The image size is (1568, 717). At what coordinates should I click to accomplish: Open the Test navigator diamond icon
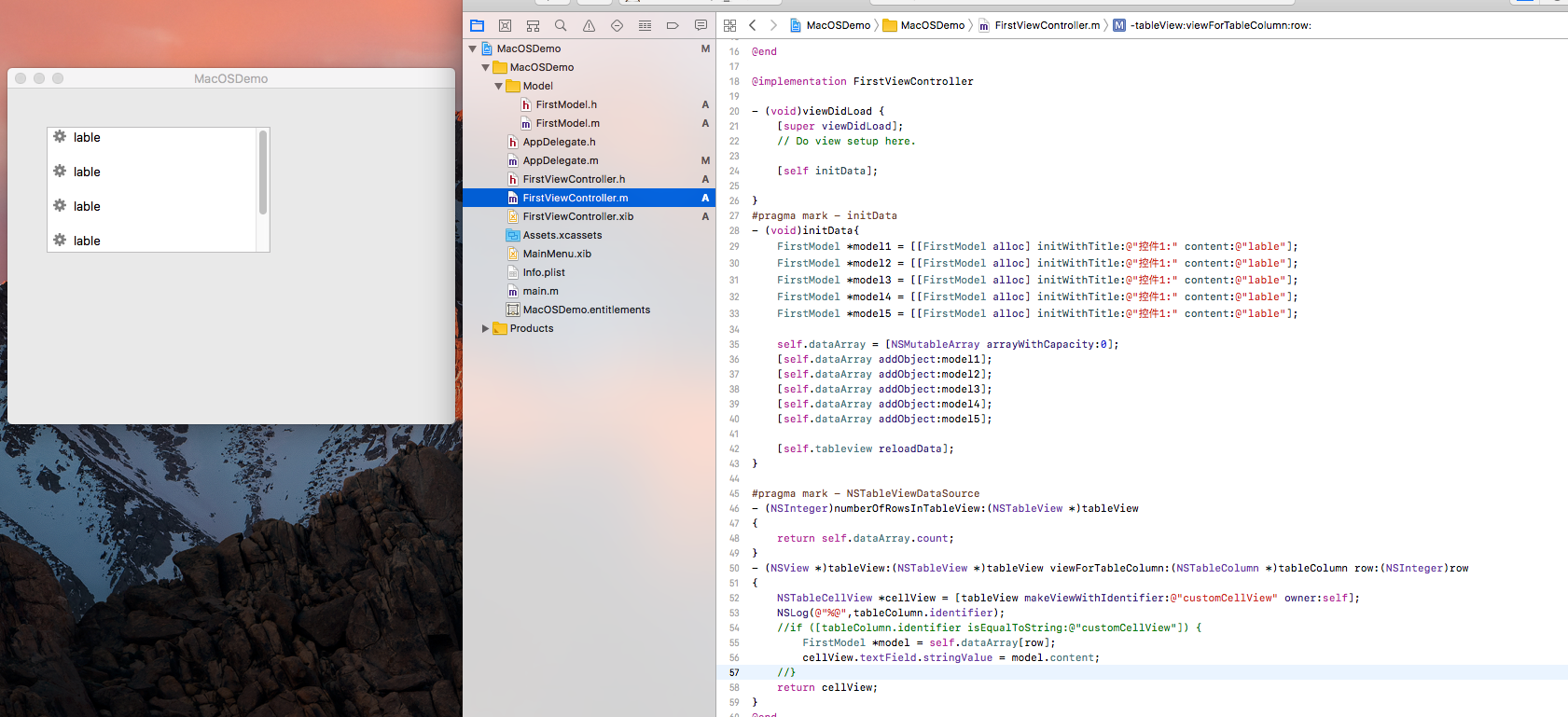click(617, 25)
